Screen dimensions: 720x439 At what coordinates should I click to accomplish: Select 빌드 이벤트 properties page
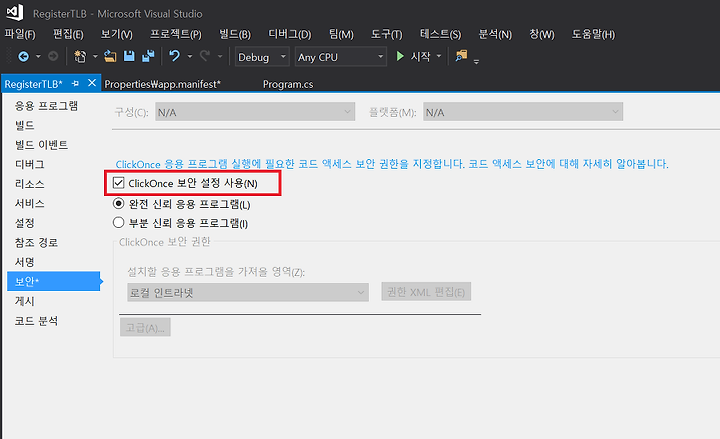click(x=41, y=145)
